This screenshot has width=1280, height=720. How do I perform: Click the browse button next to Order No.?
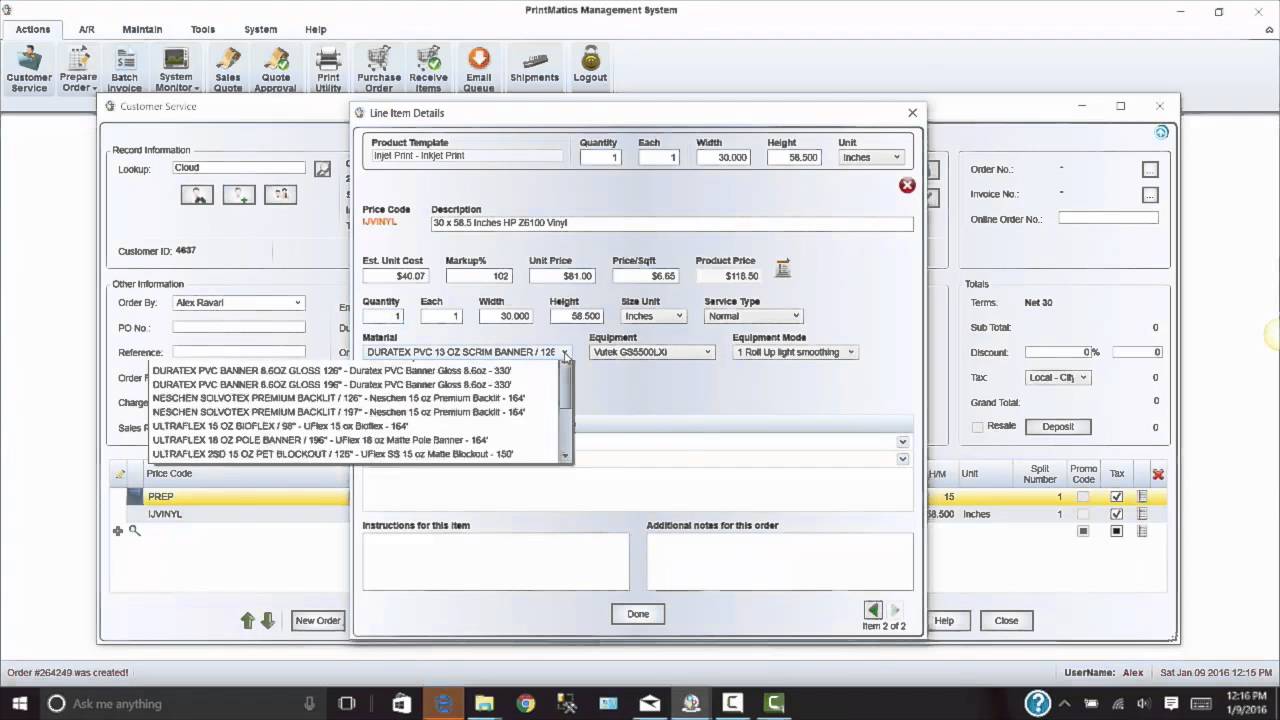pos(1150,170)
